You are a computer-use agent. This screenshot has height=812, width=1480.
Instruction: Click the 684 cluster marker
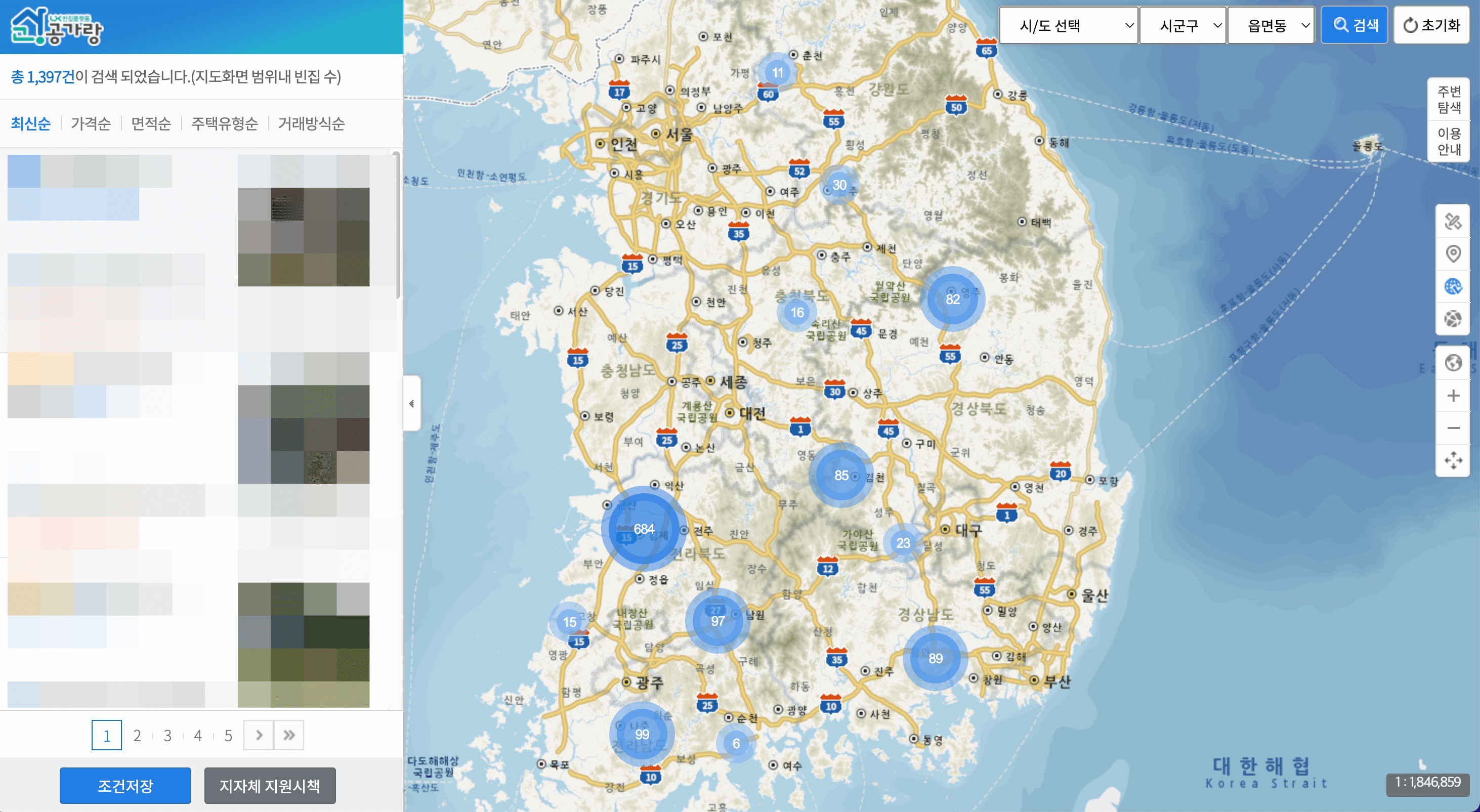(x=644, y=529)
